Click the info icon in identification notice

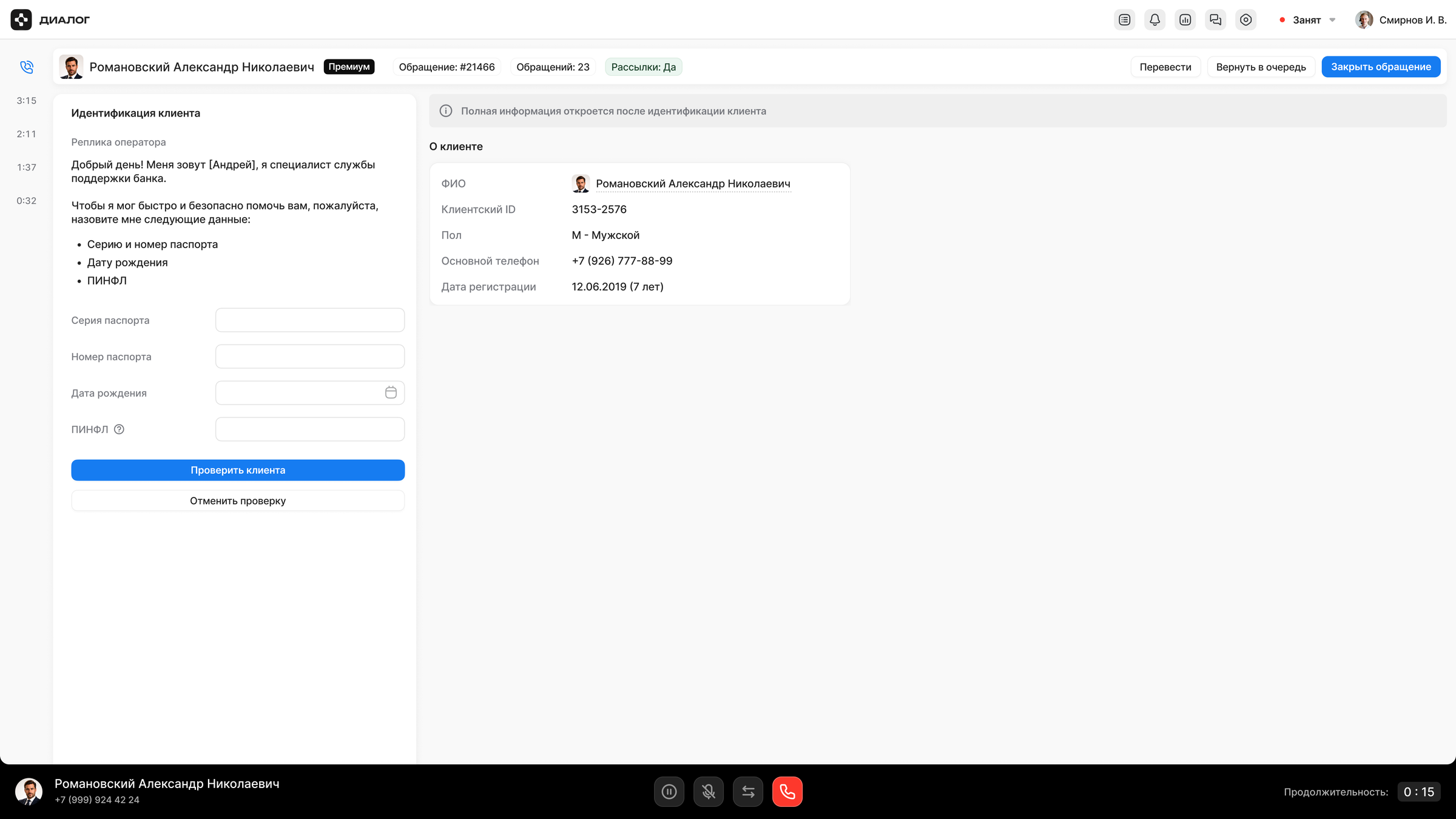[446, 111]
